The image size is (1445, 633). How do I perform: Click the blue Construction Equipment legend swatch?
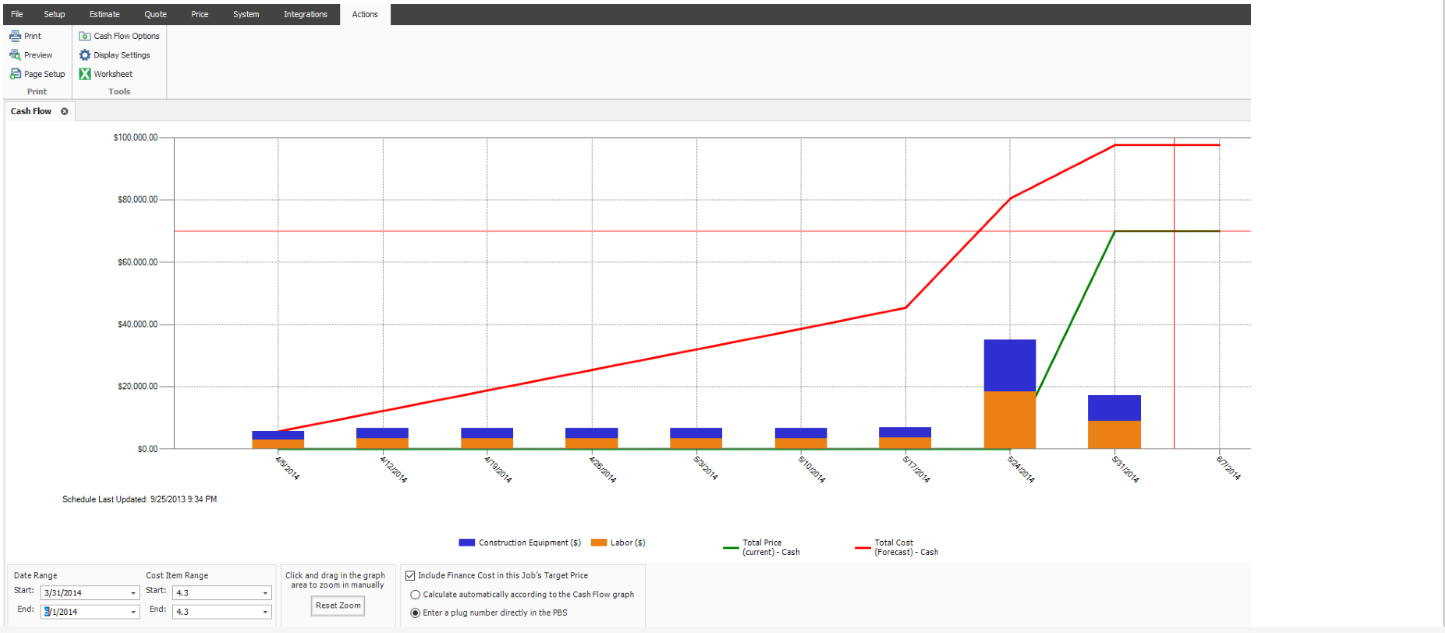pos(466,543)
